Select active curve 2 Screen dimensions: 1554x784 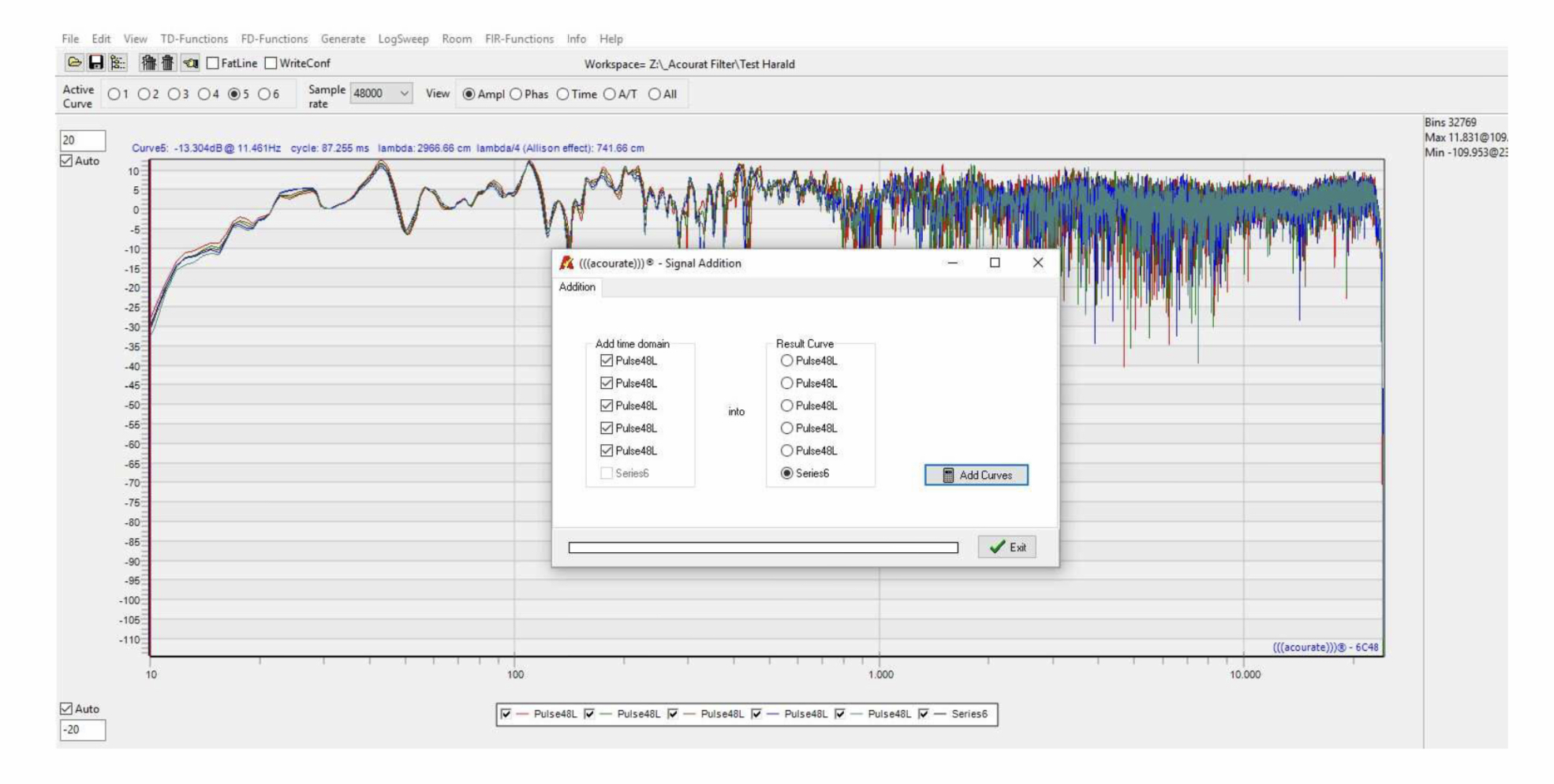click(x=144, y=94)
